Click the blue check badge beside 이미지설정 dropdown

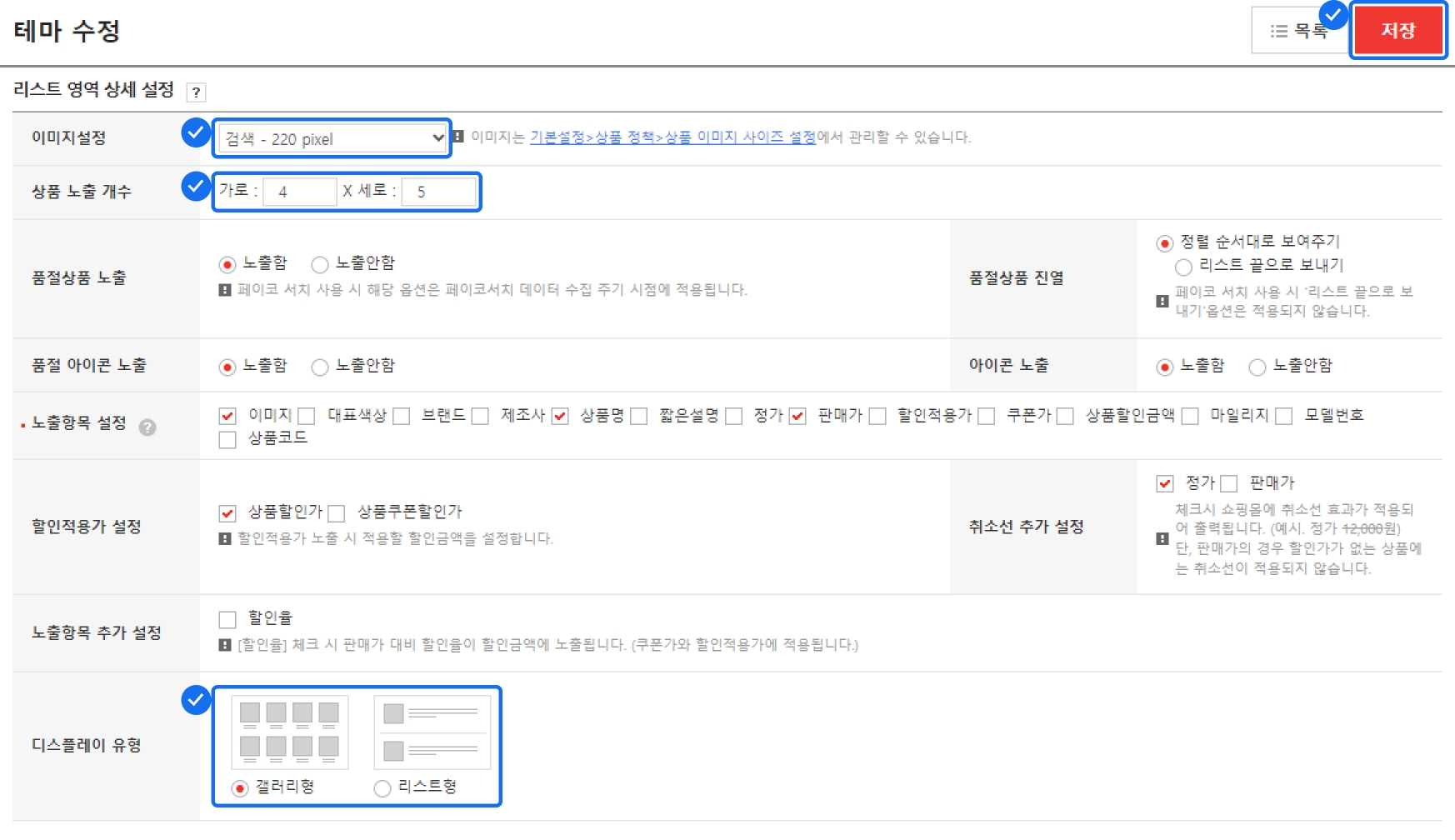(195, 132)
